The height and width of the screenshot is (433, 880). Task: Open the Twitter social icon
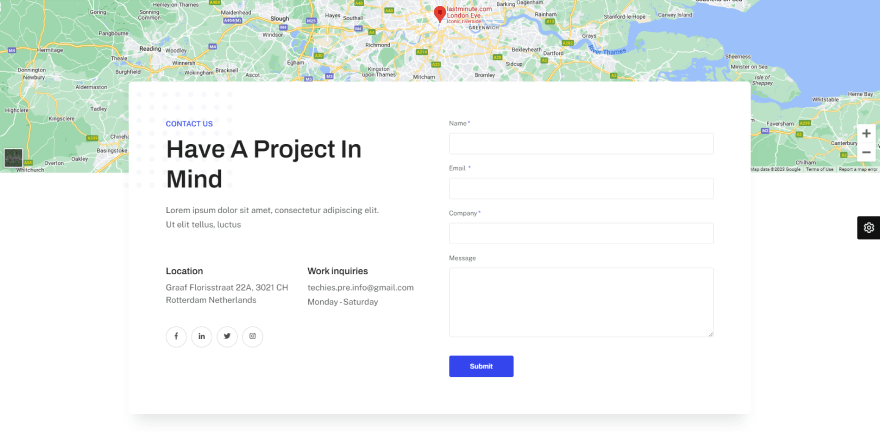227,336
